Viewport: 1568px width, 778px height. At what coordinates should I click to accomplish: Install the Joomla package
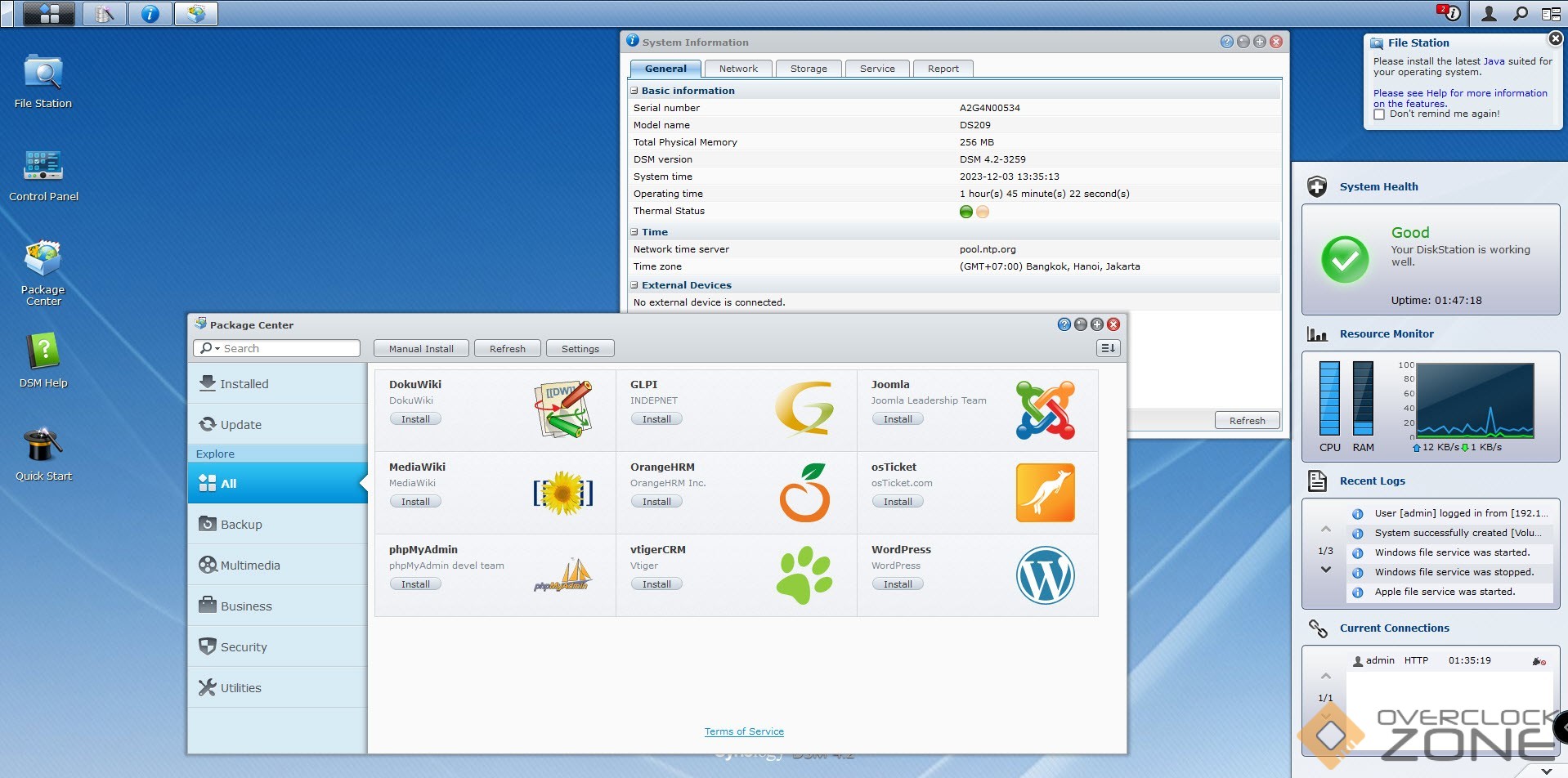[897, 419]
